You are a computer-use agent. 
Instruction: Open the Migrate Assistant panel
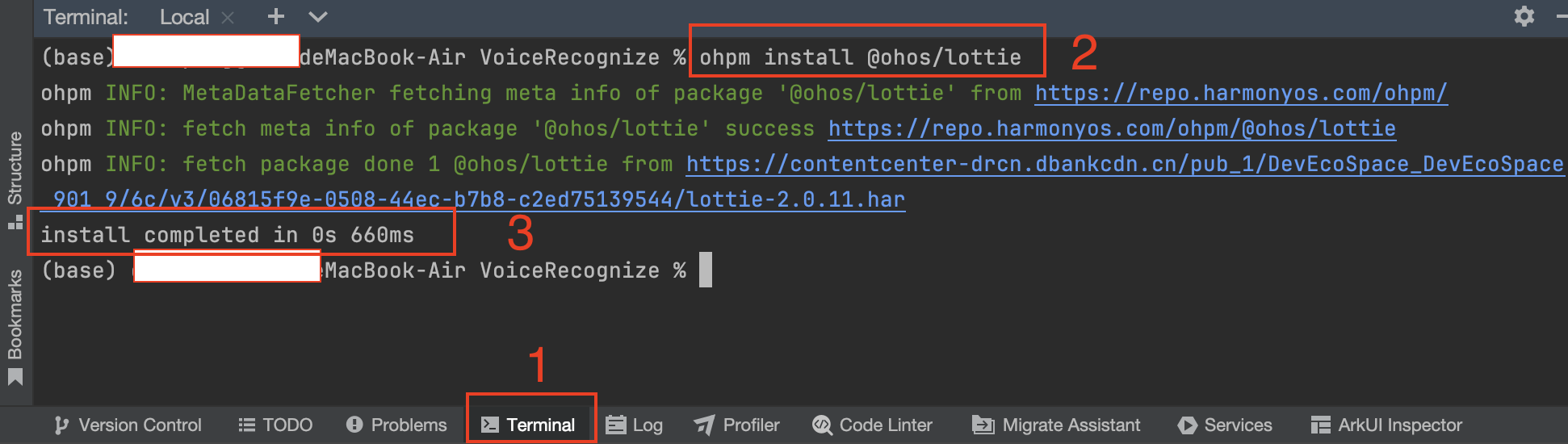click(x=1056, y=425)
